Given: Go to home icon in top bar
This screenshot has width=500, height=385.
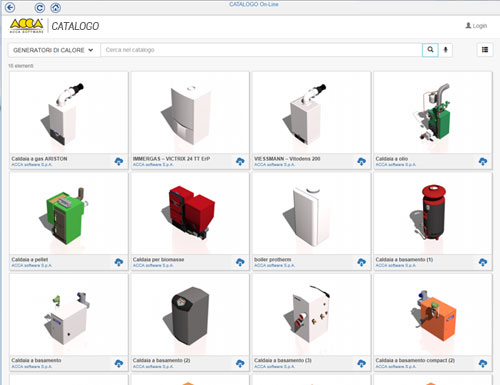Looking at the screenshot, I should (x=55, y=8).
